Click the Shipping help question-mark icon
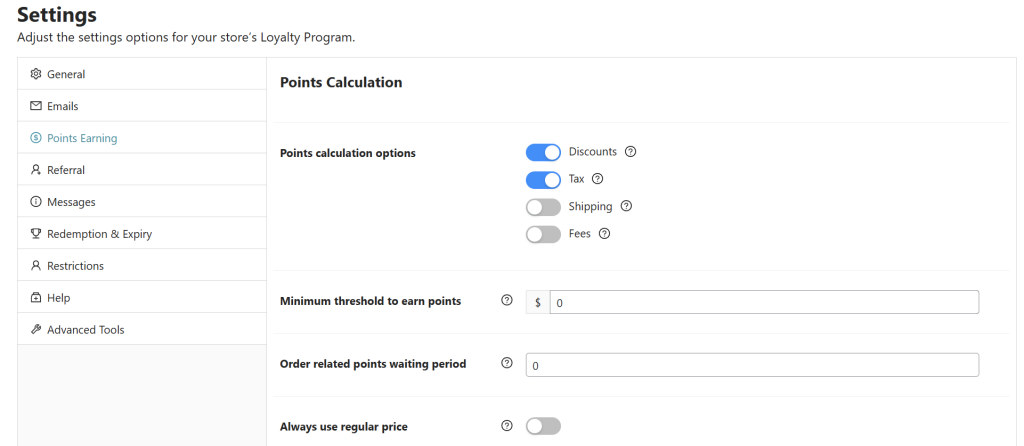The height and width of the screenshot is (446, 1024). [x=626, y=206]
